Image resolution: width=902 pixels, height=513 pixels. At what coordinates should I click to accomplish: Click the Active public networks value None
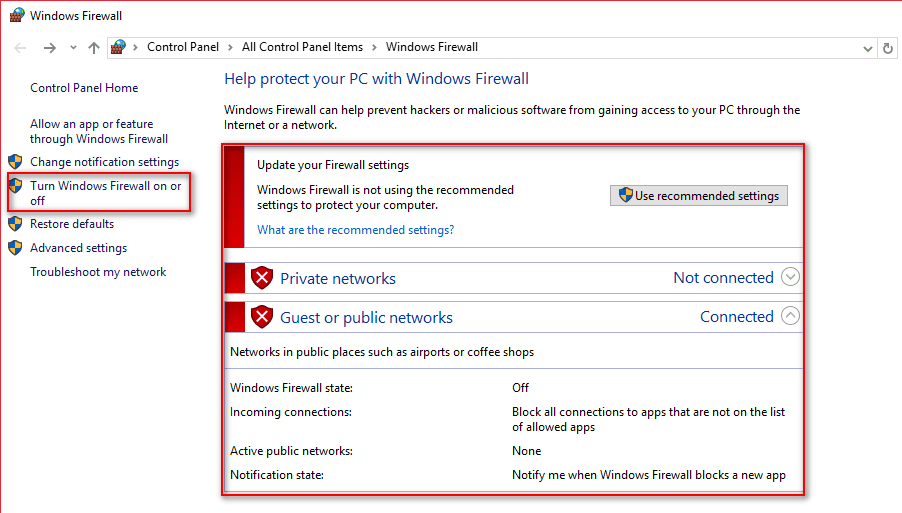click(x=526, y=451)
